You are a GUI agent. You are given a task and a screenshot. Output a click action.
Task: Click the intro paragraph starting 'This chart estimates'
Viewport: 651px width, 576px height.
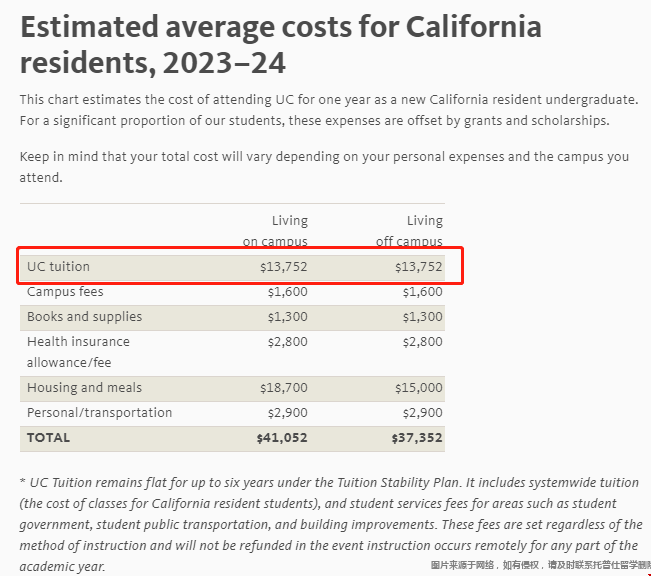(x=328, y=110)
